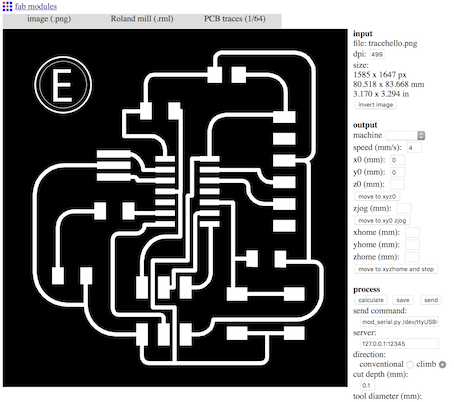Click the x0 (mm) field
The image size is (454, 402).
tap(397, 160)
